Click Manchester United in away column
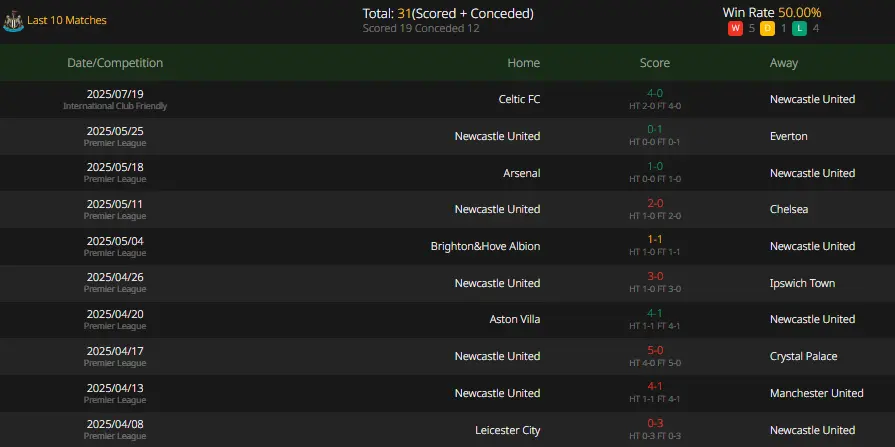 pos(816,393)
